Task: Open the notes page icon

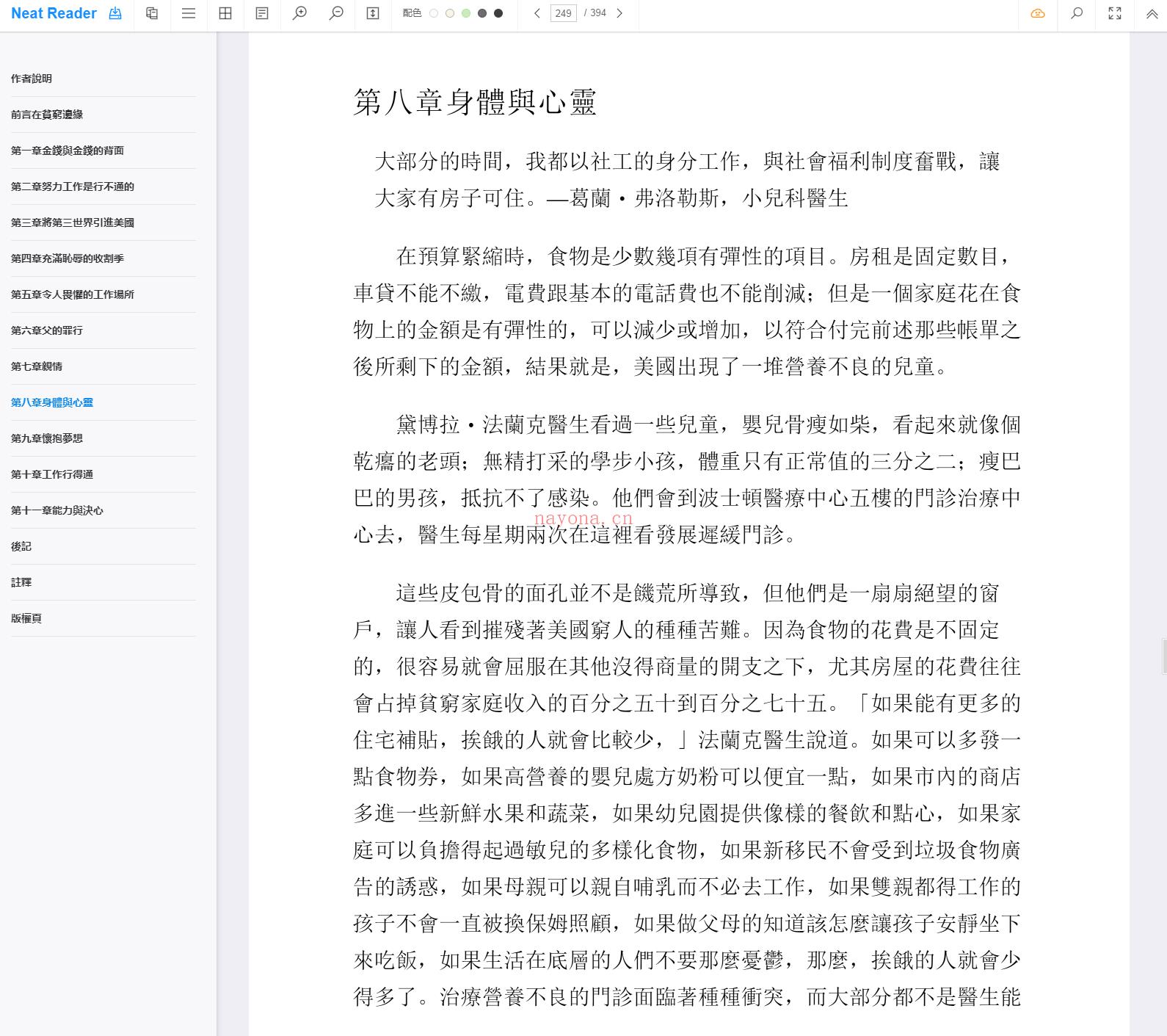Action: 262,13
